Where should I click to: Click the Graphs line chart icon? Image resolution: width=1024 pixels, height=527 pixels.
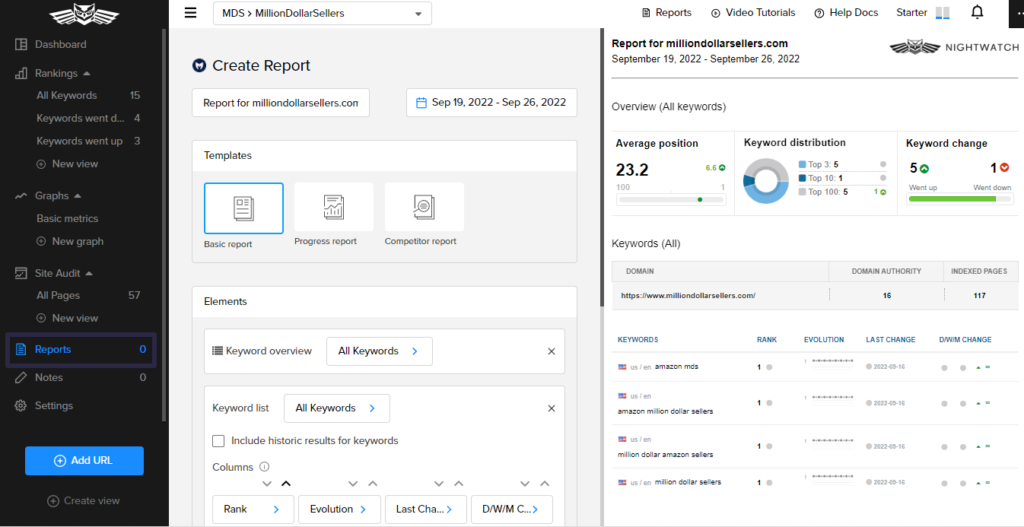(x=21, y=195)
